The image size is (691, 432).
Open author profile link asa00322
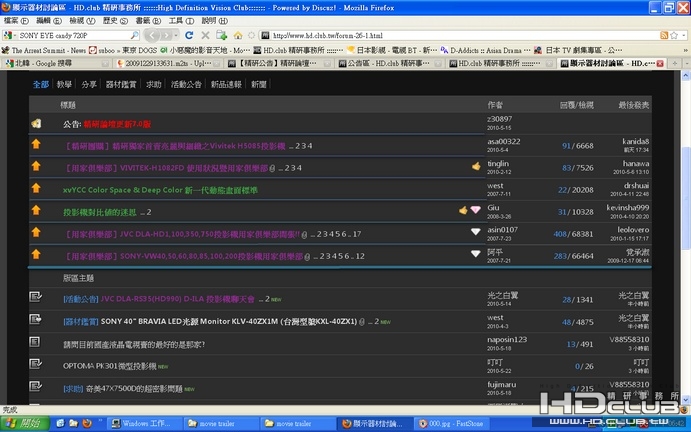(503, 143)
